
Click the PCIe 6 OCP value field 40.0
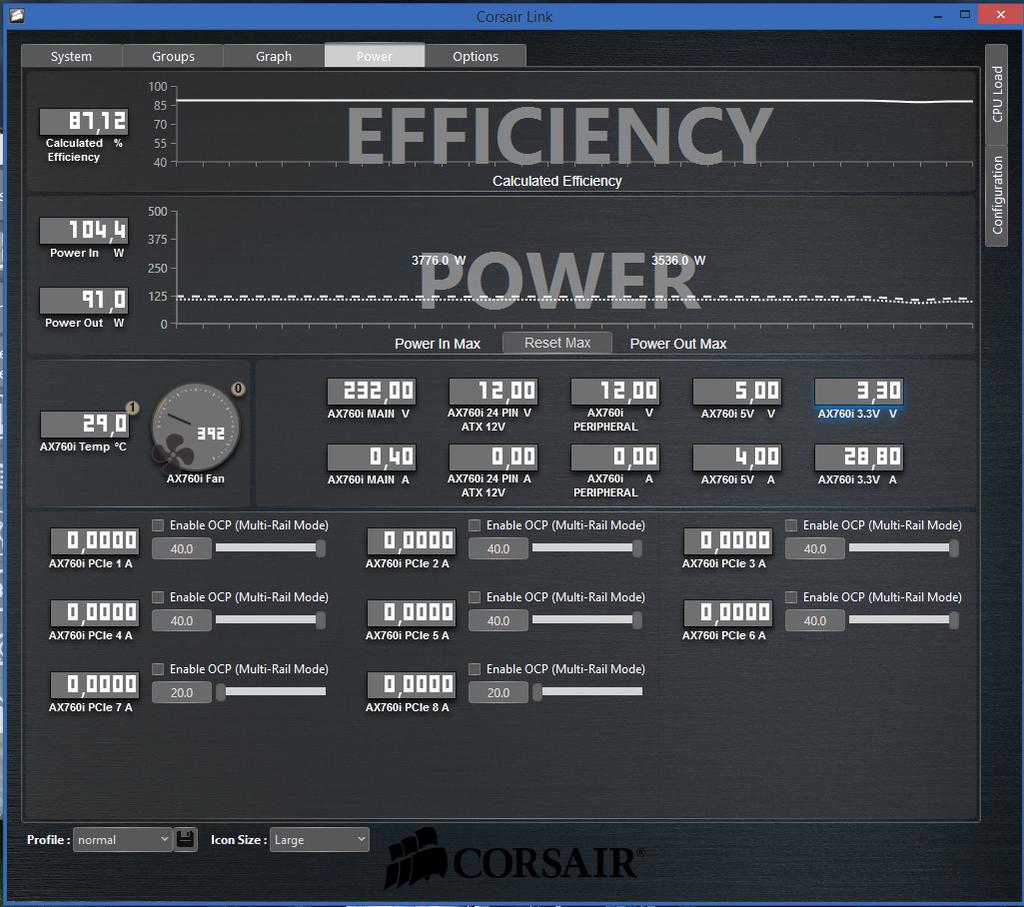pyautogui.click(x=815, y=620)
